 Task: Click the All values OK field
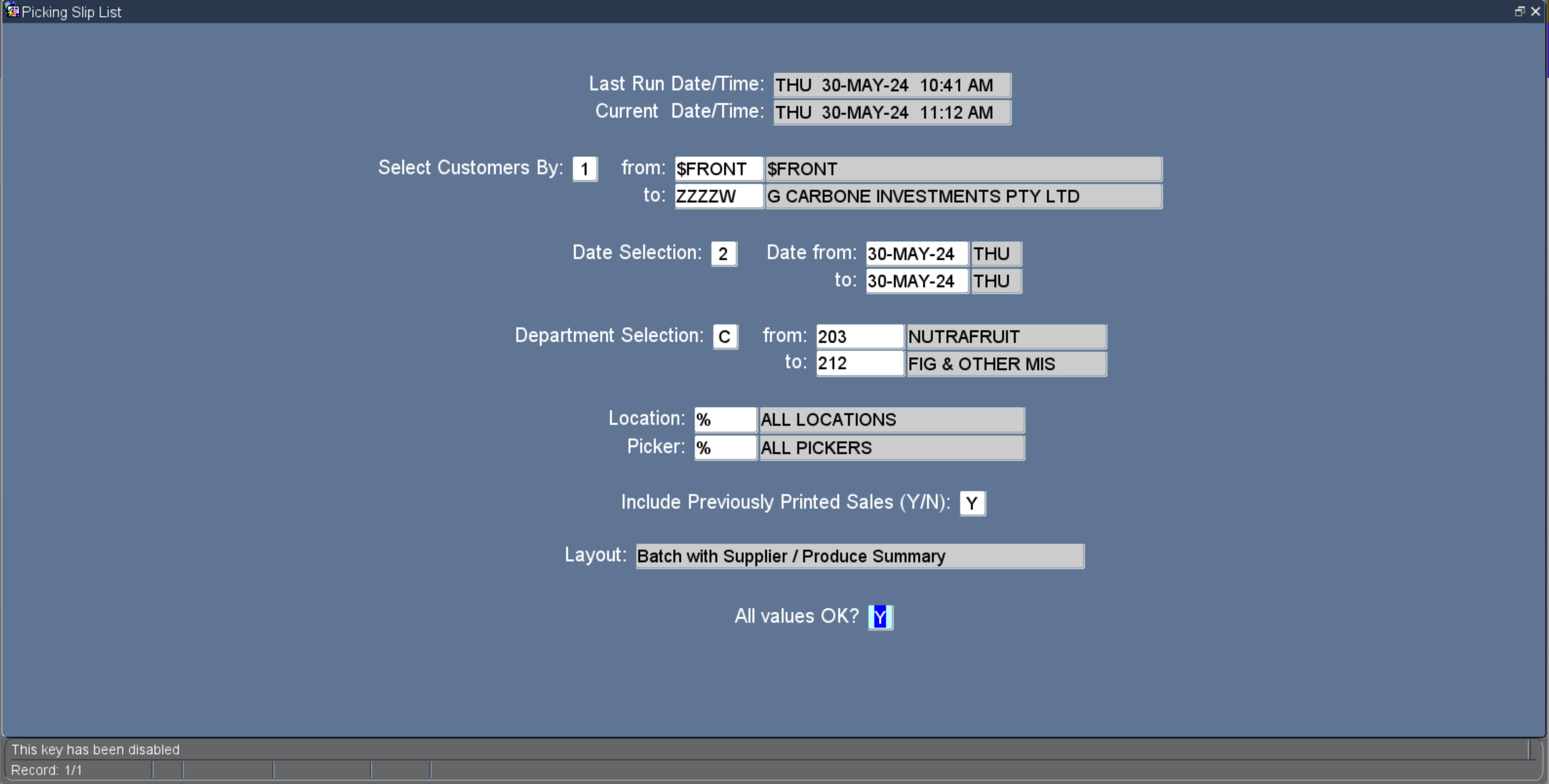[880, 617]
